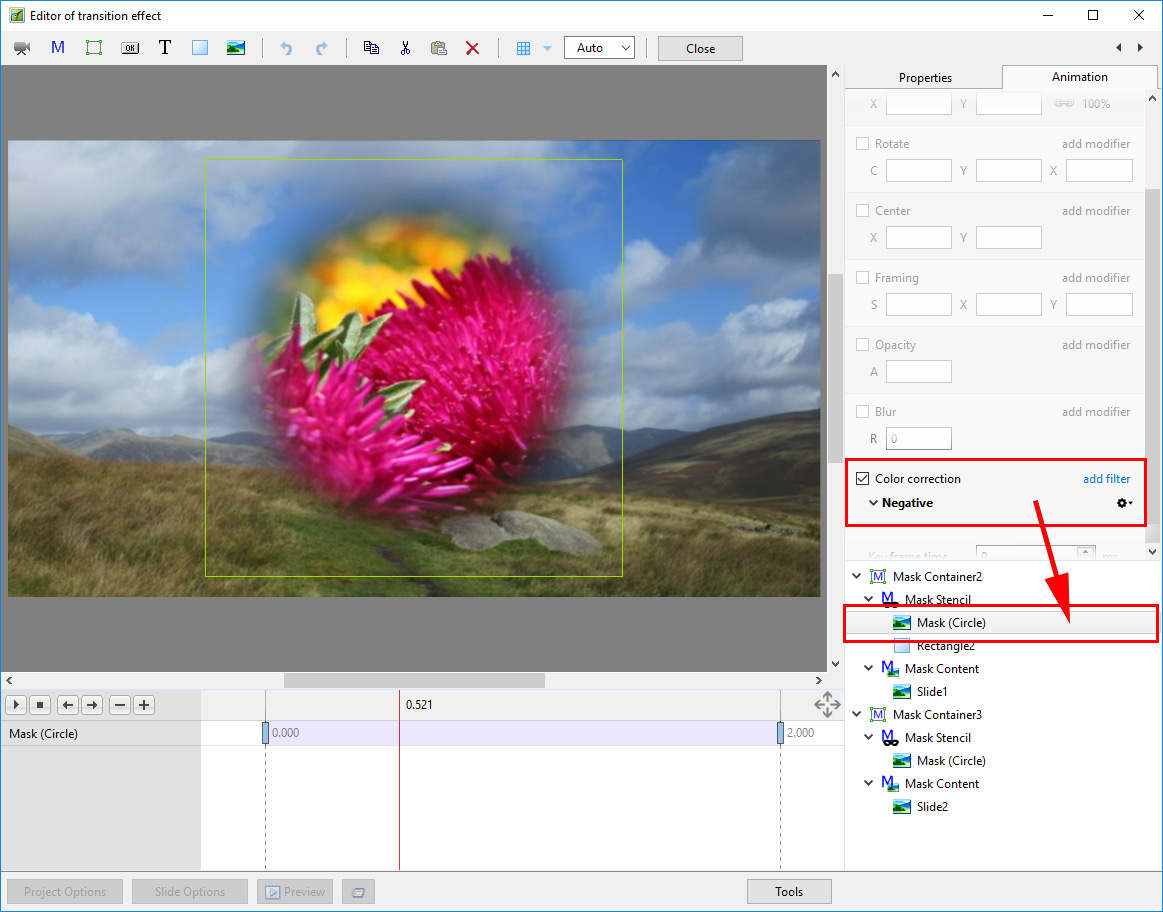This screenshot has height=912, width=1163.
Task: Enable the Opacity checkbox
Action: click(x=863, y=345)
